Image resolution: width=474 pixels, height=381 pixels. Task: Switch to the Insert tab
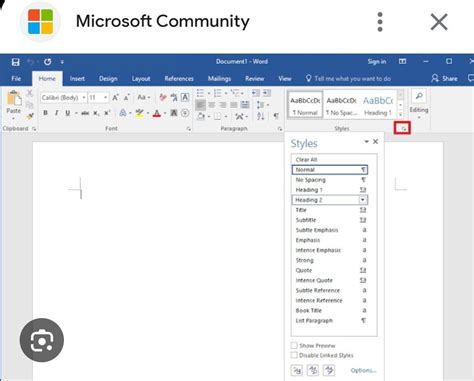[x=77, y=79]
